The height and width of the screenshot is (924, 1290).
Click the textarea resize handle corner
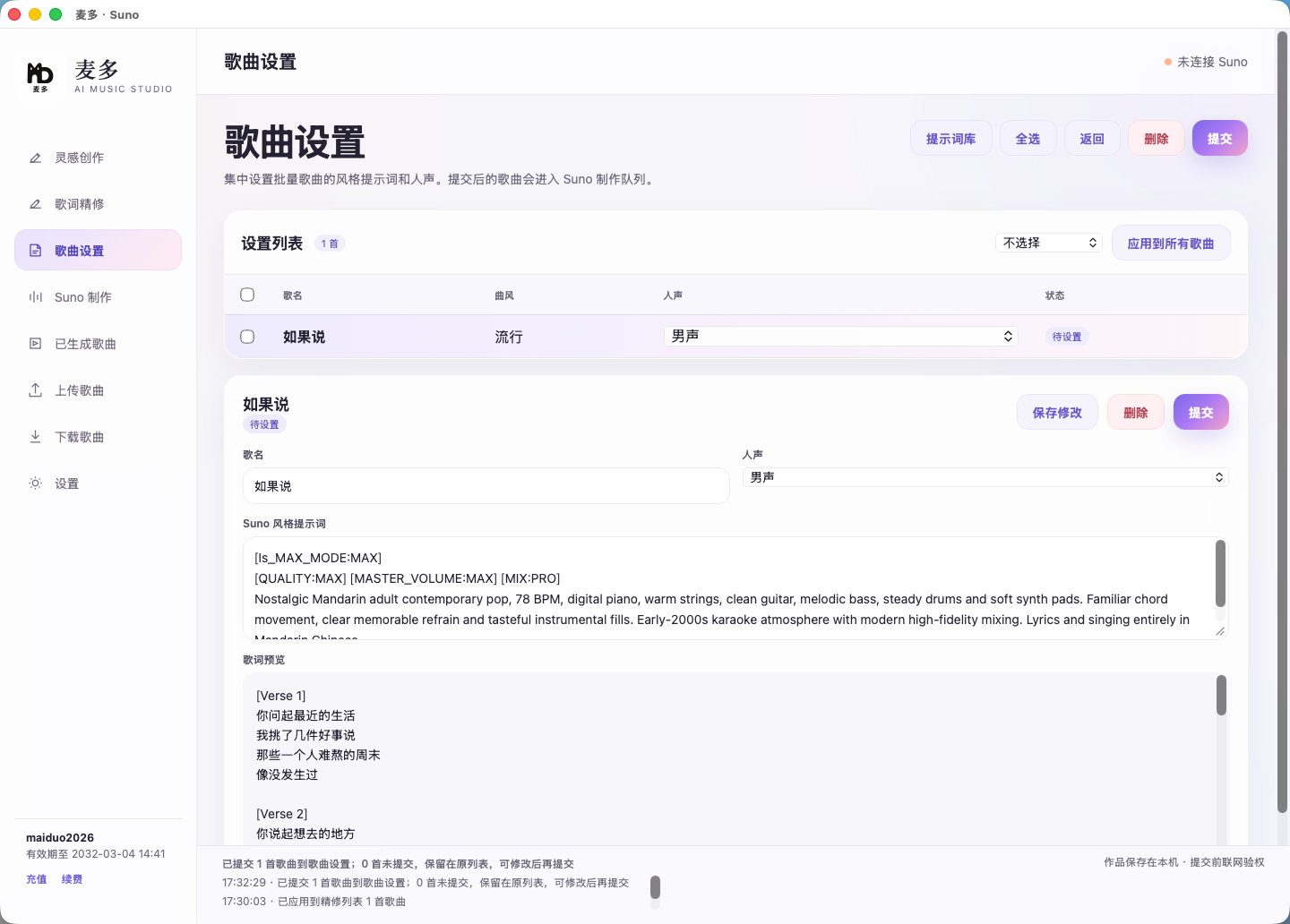pyautogui.click(x=1219, y=631)
